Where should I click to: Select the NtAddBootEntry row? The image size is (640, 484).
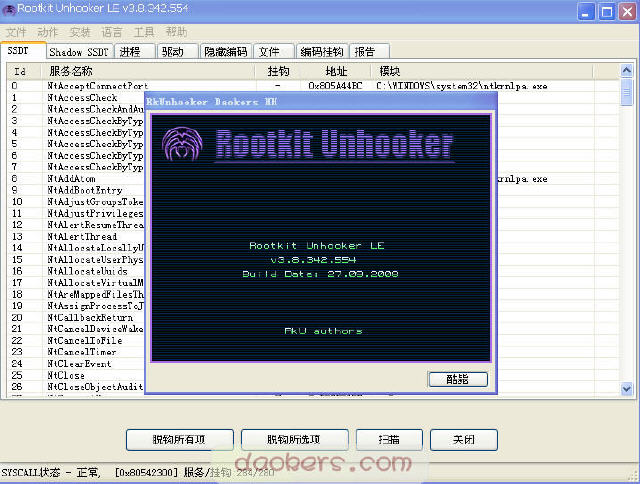click(x=76, y=190)
